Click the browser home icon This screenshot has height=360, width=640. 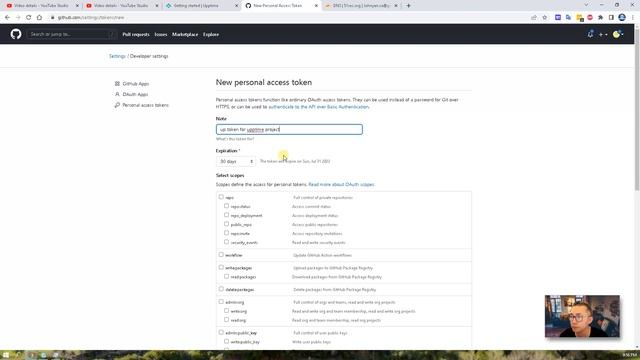[x=39, y=18]
